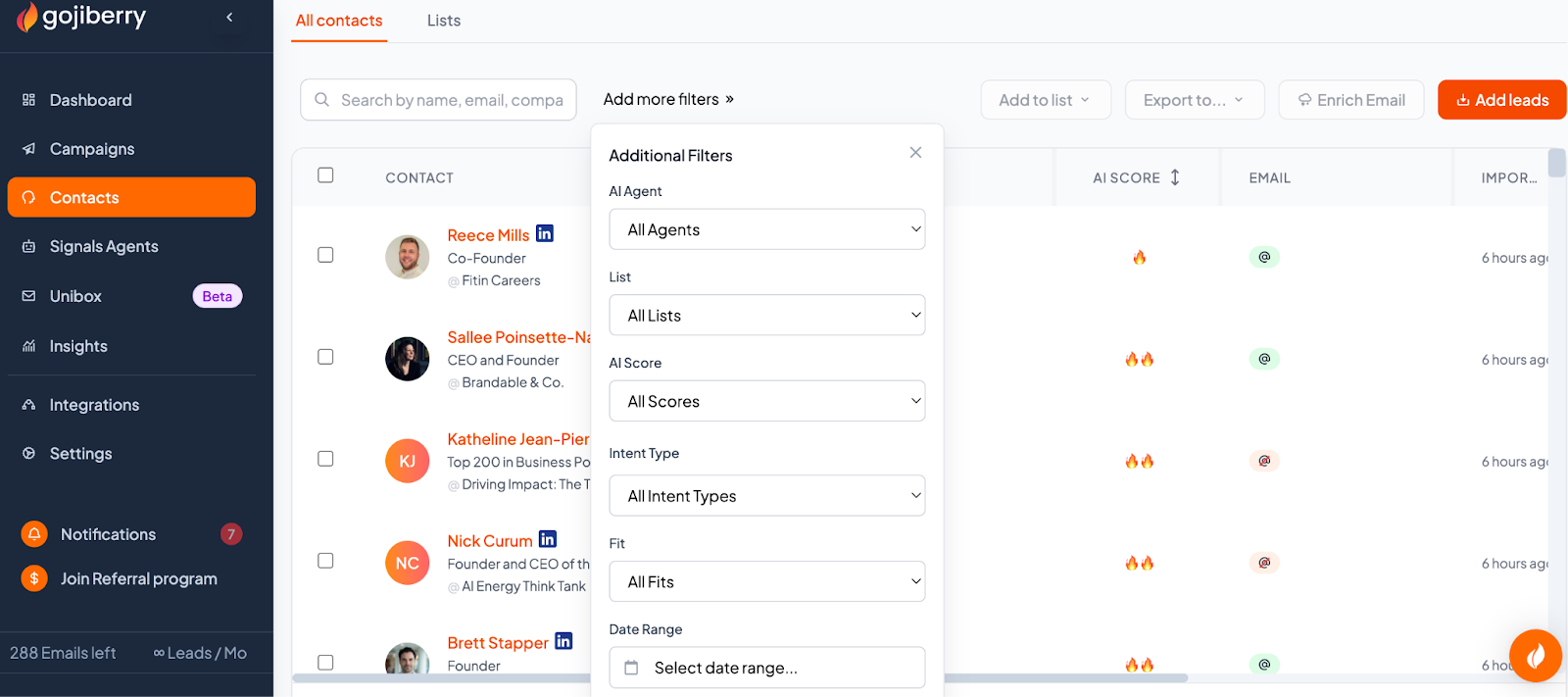Open Insights in the sidebar
Image resolution: width=1568 pixels, height=697 pixels.
click(x=78, y=346)
